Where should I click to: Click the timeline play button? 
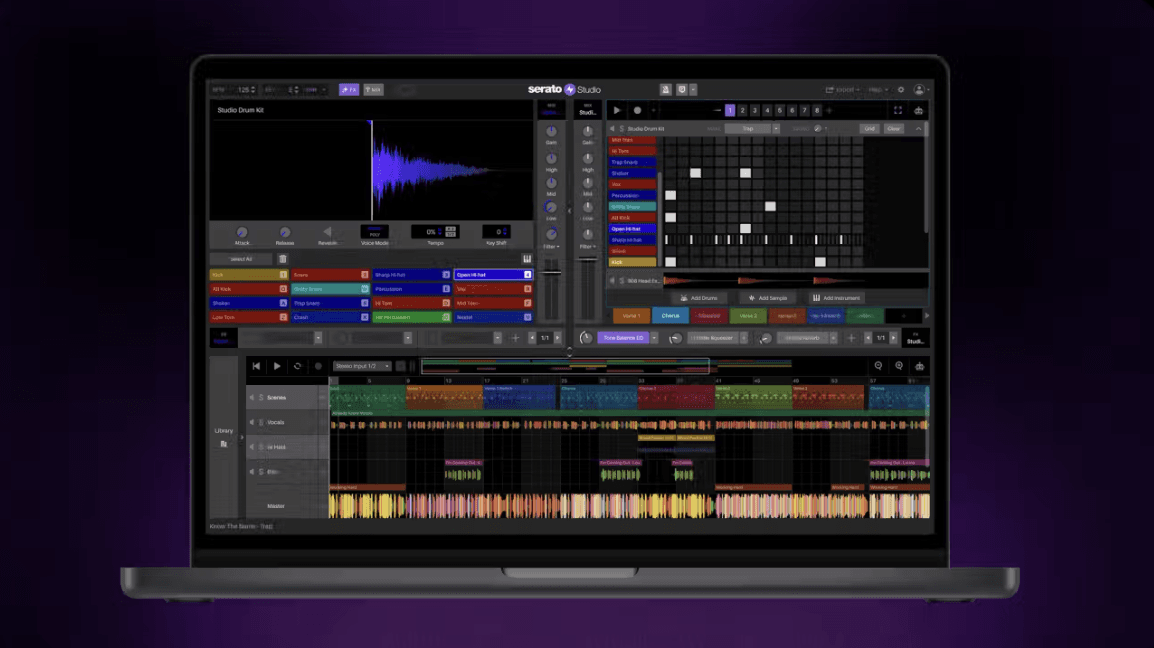(x=277, y=366)
